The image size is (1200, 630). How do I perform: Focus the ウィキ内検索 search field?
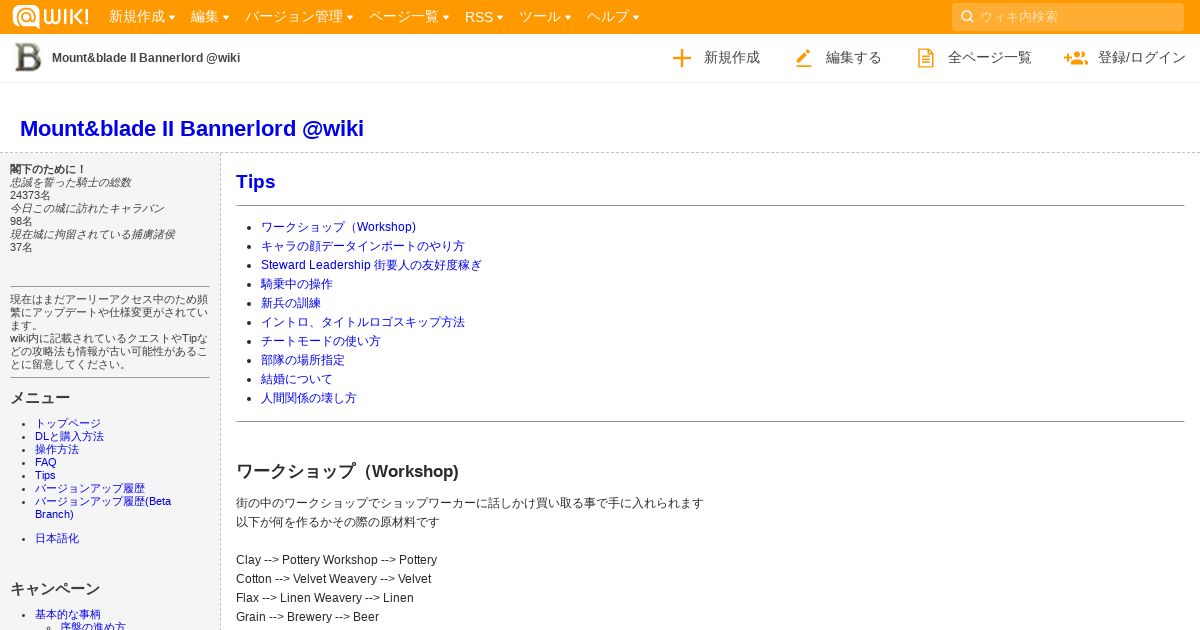[1068, 16]
